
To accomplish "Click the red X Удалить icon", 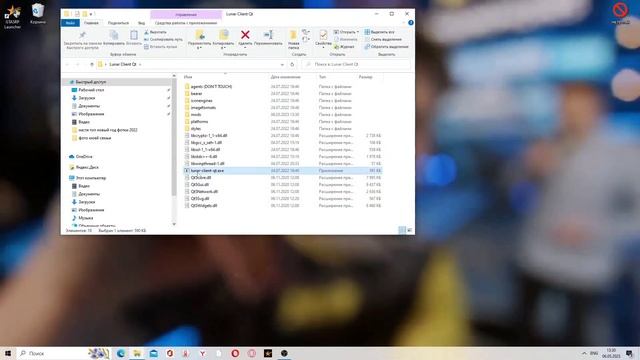I will pos(245,35).
